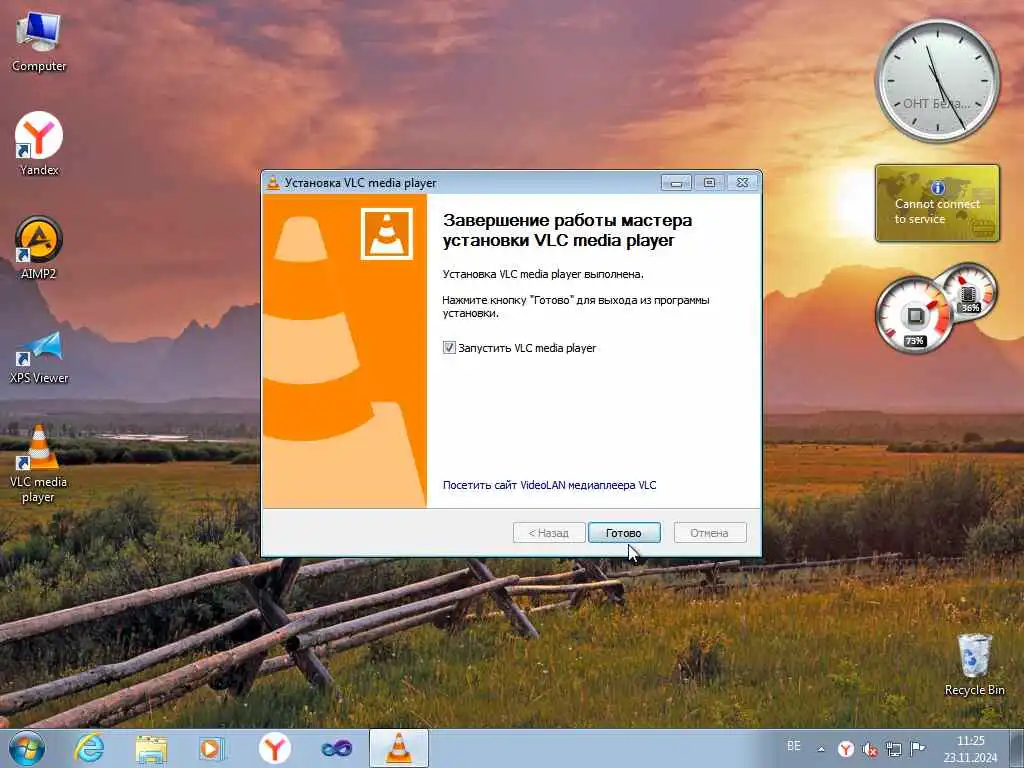
Task: Click the Cannot connect to service gadget
Action: (x=937, y=203)
